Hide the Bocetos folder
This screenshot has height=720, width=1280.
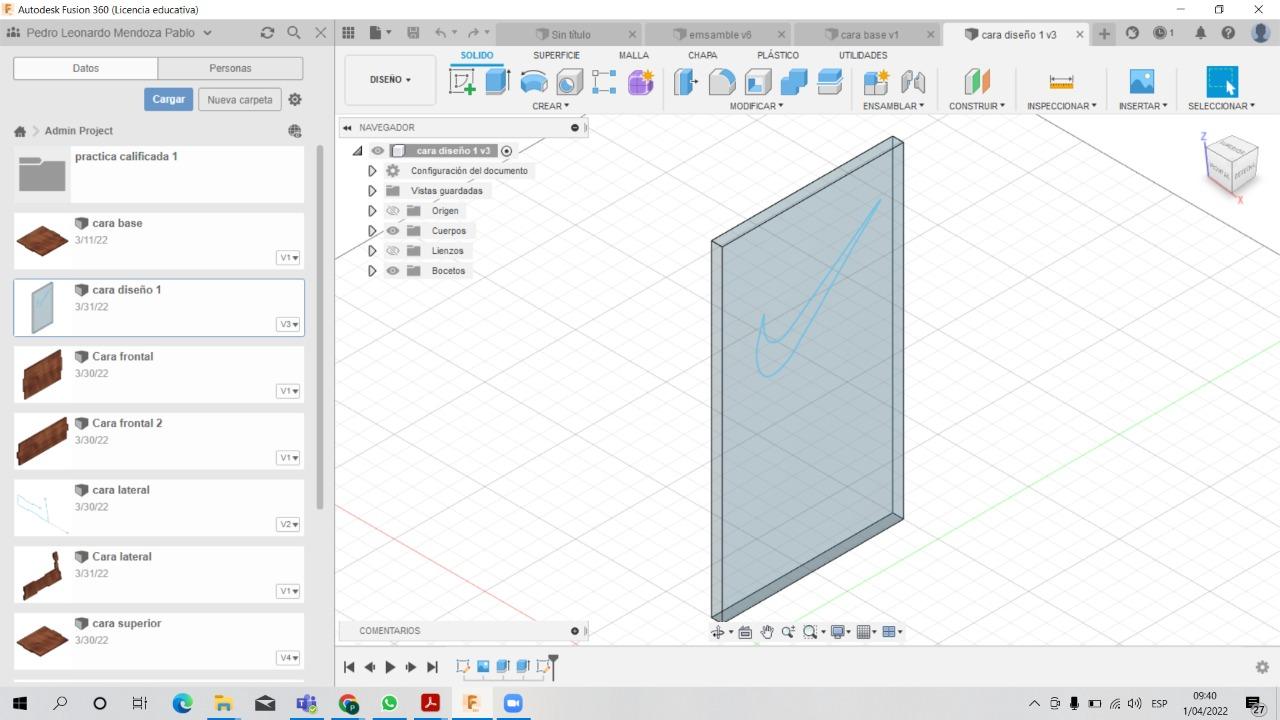pos(393,271)
